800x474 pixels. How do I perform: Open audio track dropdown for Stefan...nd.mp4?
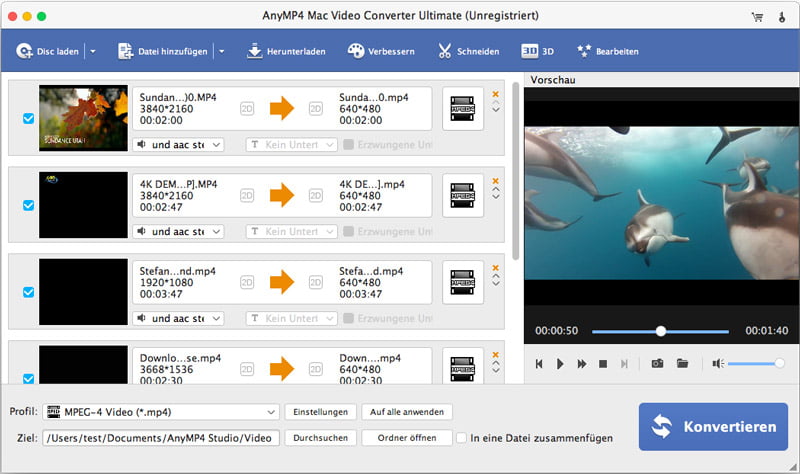point(179,318)
